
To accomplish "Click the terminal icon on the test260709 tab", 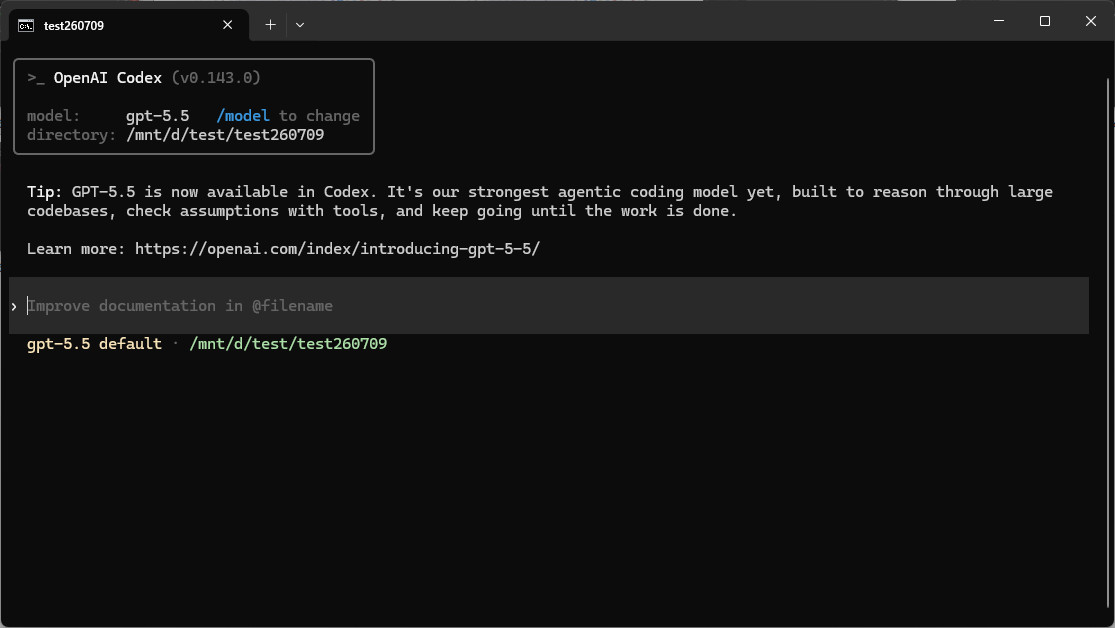I will pyautogui.click(x=26, y=26).
